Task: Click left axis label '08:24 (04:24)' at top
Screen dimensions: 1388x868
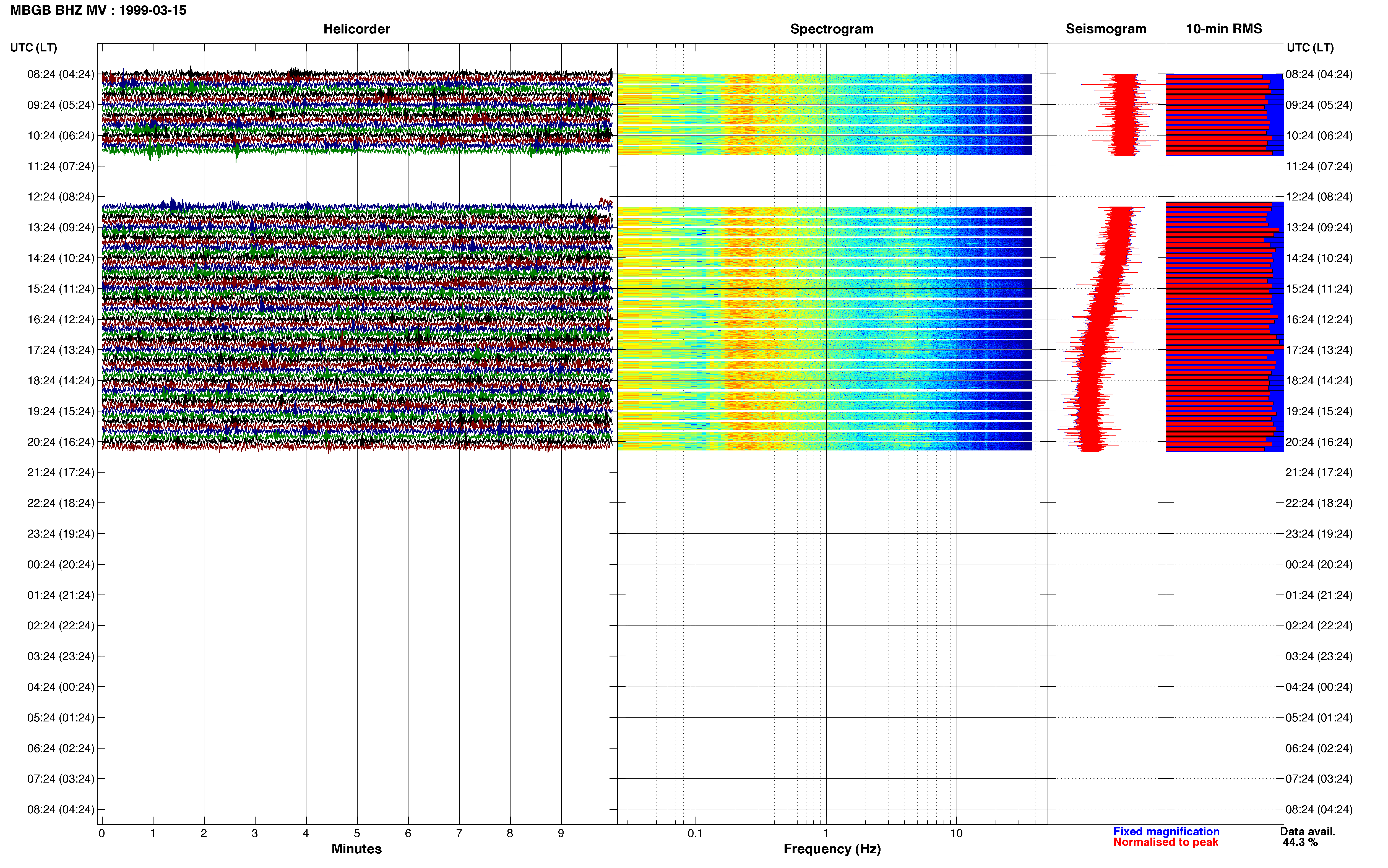Action: pos(61,74)
